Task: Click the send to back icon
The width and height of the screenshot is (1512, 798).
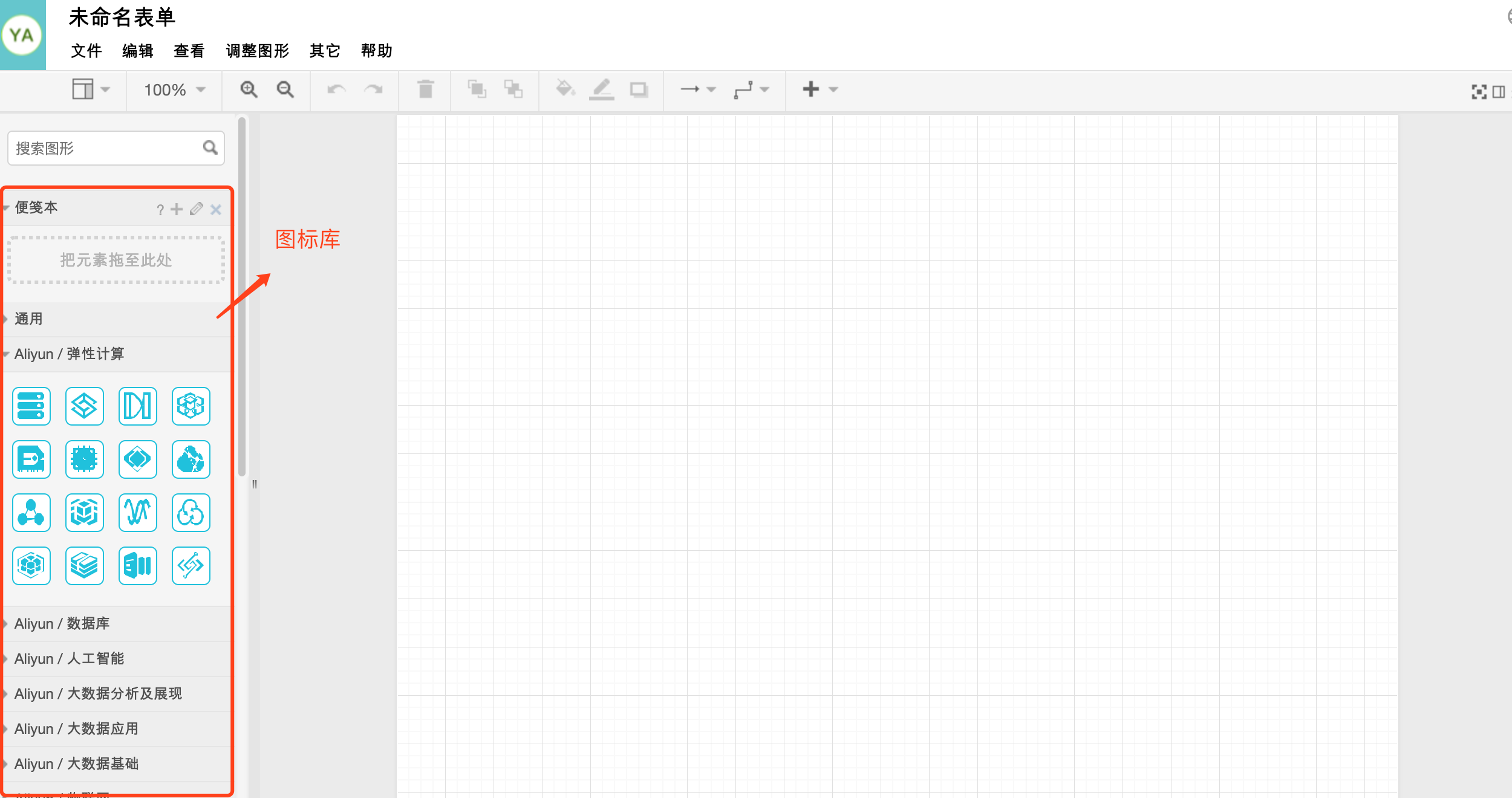Action: point(513,89)
